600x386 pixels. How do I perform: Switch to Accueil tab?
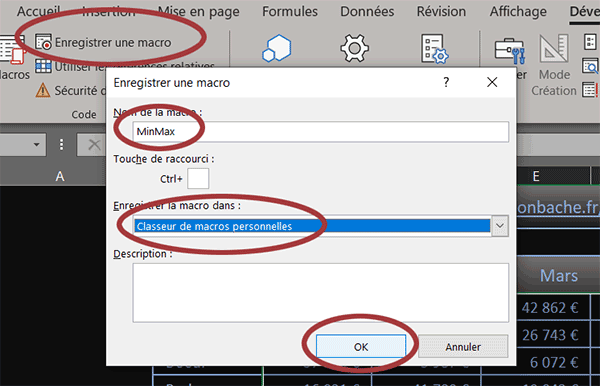[x=38, y=11]
